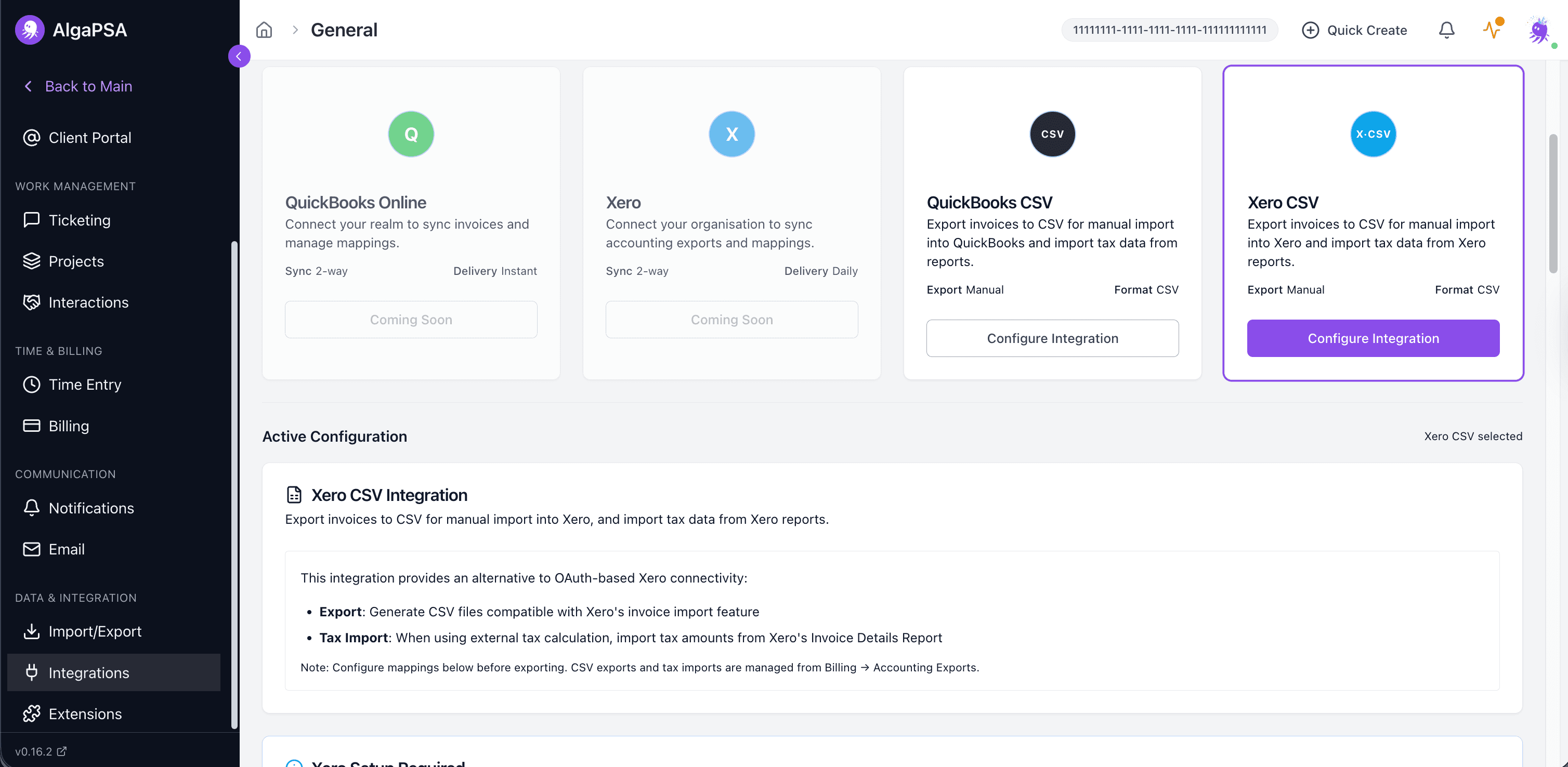
Task: Open Time Entry settings
Action: click(x=85, y=385)
